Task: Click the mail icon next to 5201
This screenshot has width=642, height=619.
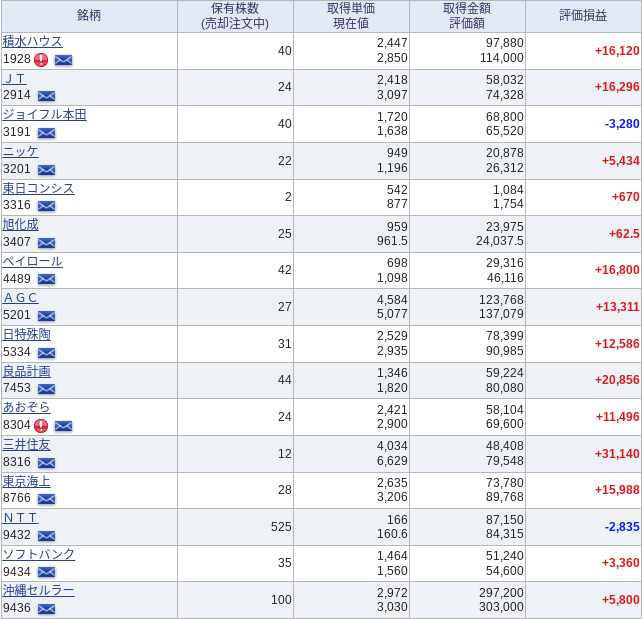Action: (46, 316)
